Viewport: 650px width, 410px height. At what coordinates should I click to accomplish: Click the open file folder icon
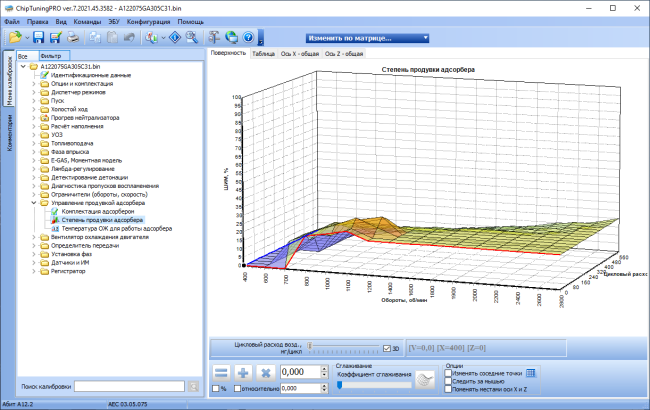coord(15,38)
